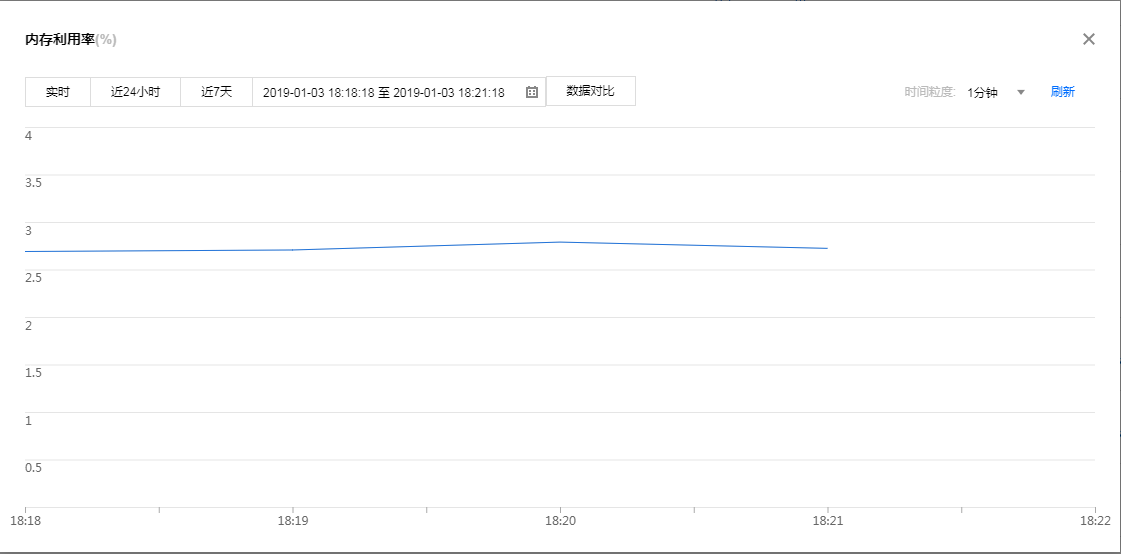Click the line's start point above 18:18
The image size is (1121, 554).
point(26,252)
